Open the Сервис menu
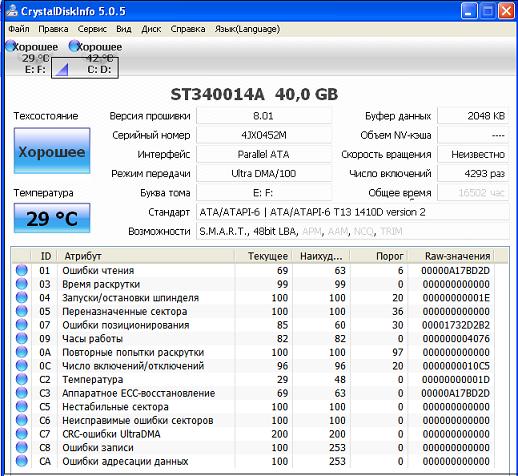The width and height of the screenshot is (518, 476). (92, 29)
